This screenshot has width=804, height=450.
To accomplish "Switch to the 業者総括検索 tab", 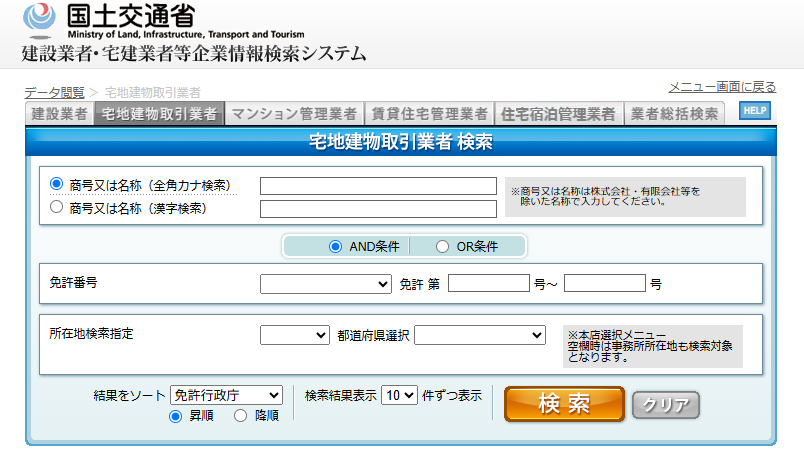I will click(674, 114).
